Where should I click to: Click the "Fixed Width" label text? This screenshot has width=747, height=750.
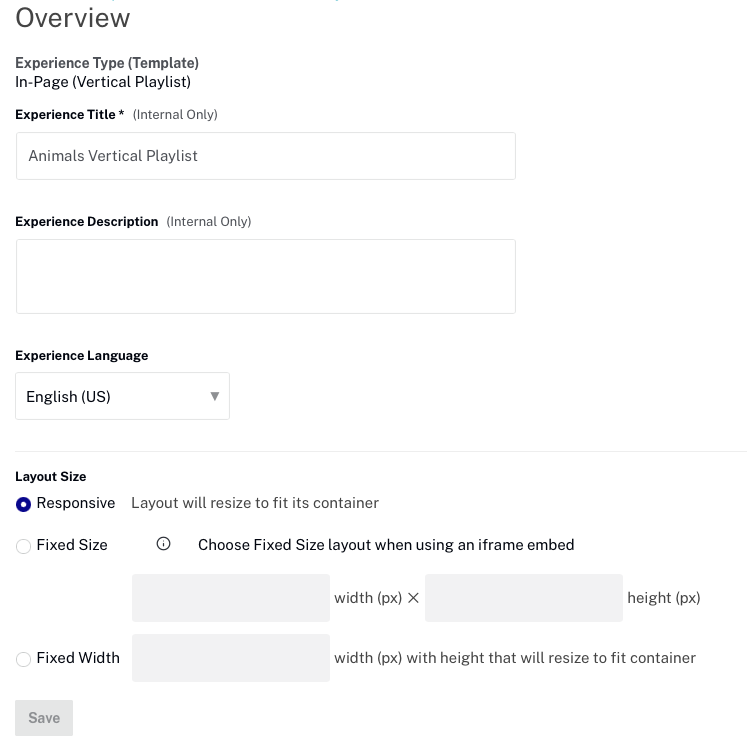[78, 658]
